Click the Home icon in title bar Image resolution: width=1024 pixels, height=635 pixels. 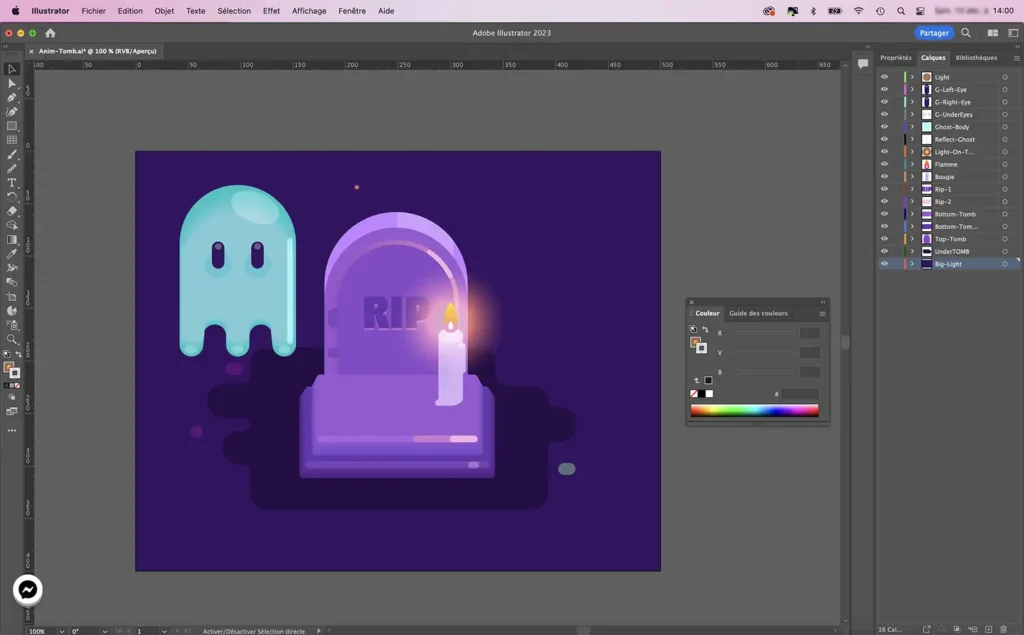coord(50,33)
